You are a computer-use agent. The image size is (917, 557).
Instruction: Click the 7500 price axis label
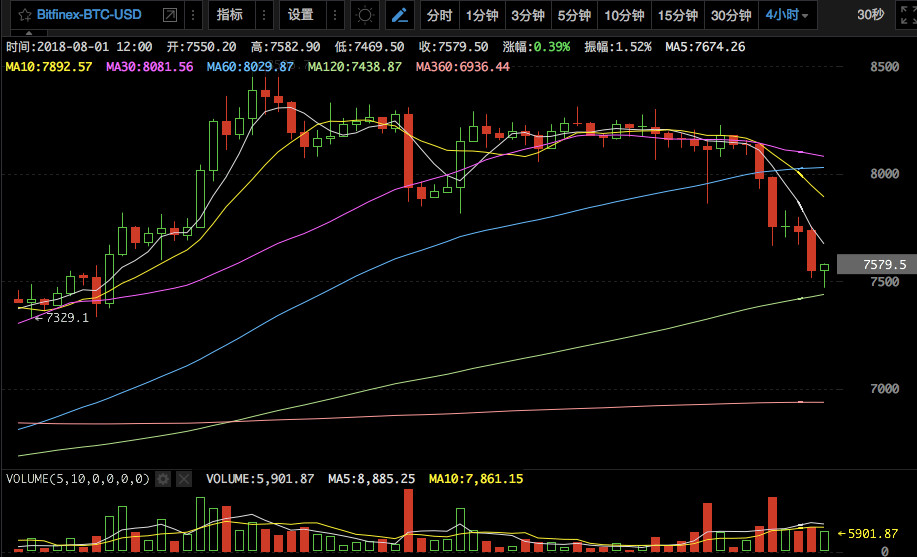tap(884, 281)
